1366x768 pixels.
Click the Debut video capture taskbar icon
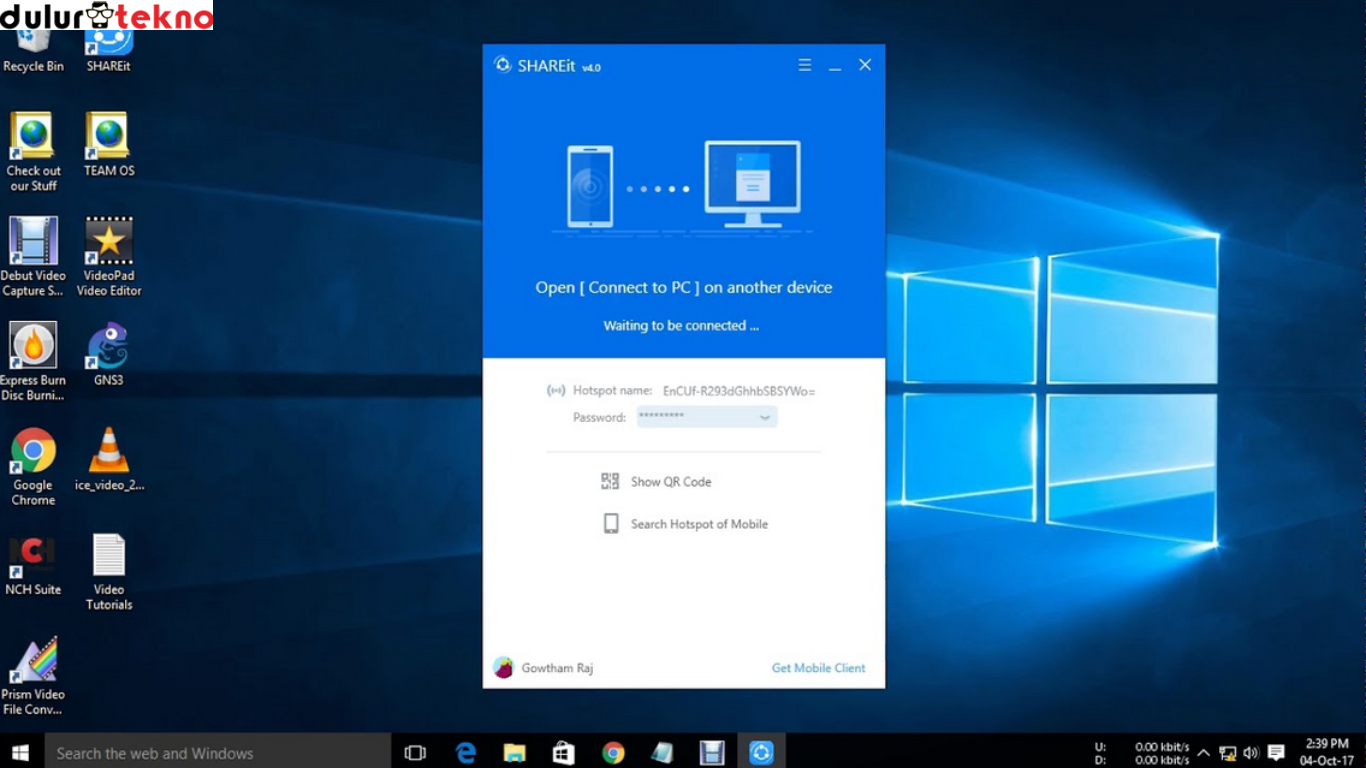[x=712, y=753]
